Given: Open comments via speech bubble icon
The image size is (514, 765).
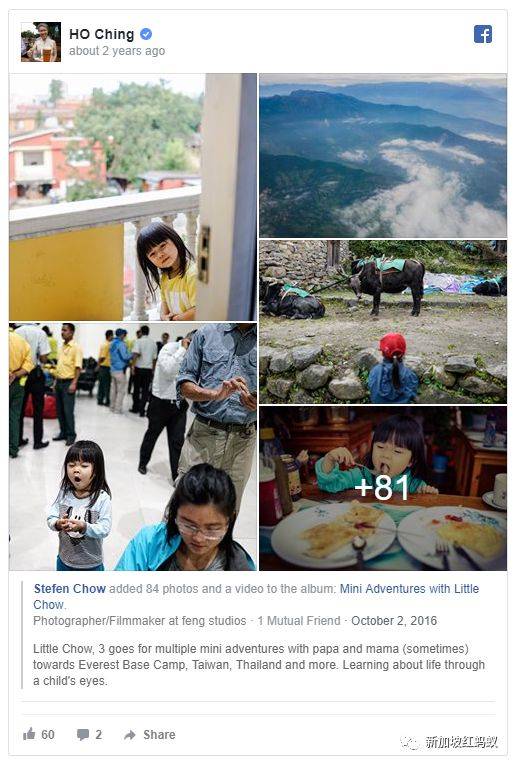Looking at the screenshot, I should [x=83, y=735].
